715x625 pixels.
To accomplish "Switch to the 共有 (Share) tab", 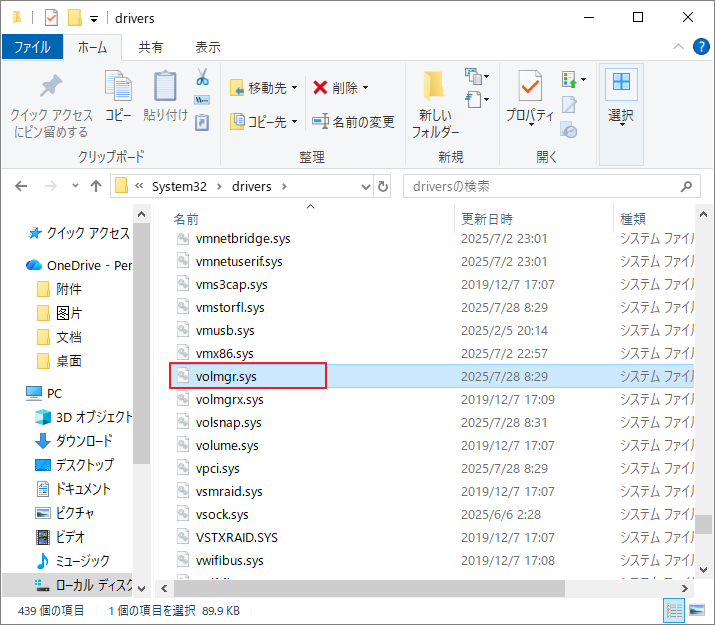I will pos(150,47).
